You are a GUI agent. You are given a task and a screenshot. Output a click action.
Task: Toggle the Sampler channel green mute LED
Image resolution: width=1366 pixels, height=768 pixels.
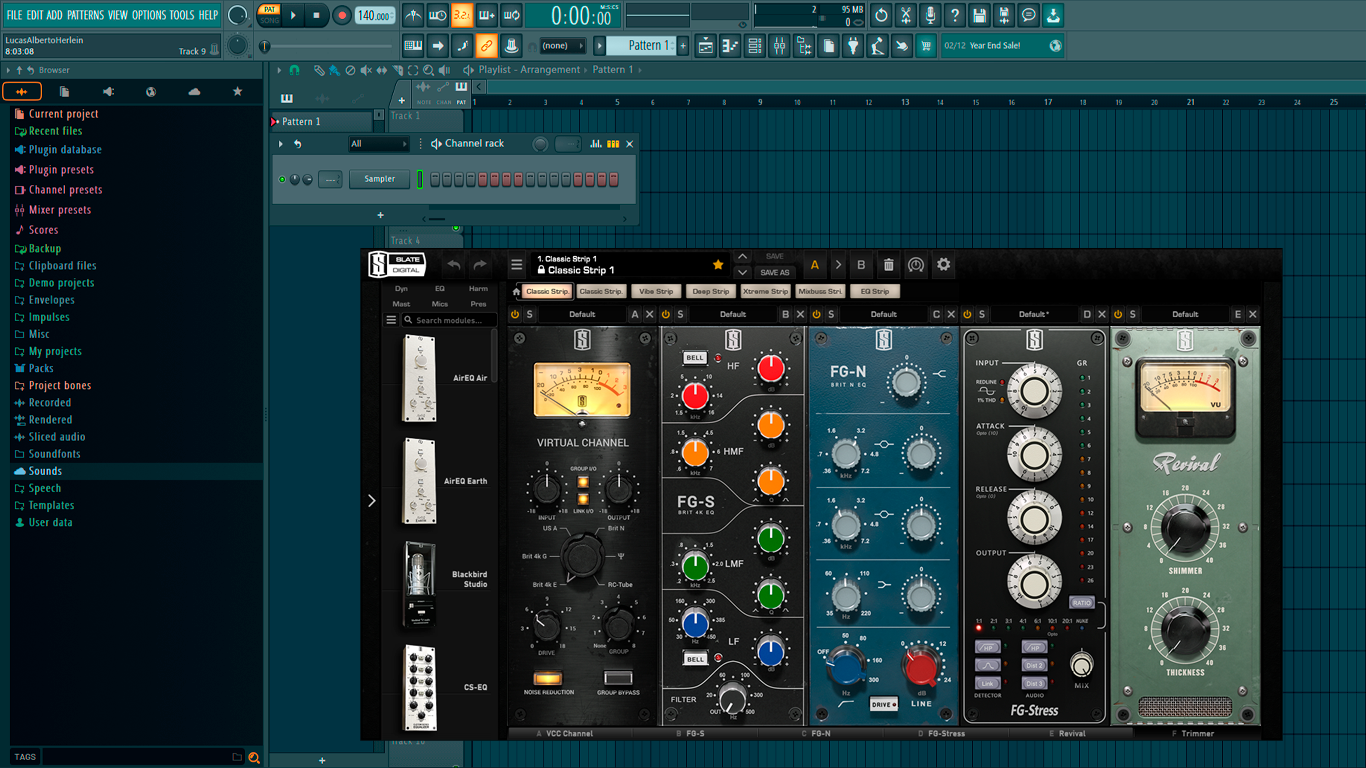click(x=283, y=179)
